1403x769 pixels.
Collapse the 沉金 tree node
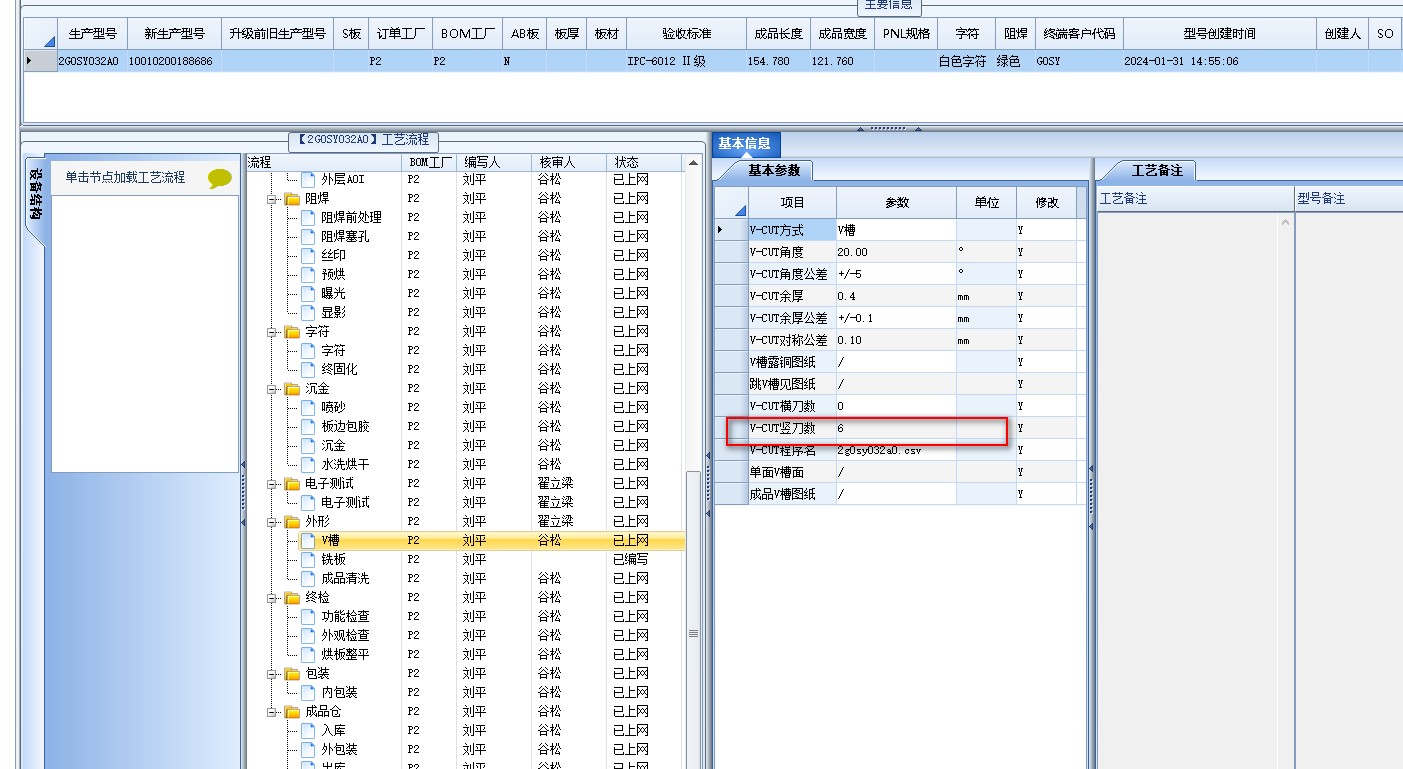click(x=271, y=388)
